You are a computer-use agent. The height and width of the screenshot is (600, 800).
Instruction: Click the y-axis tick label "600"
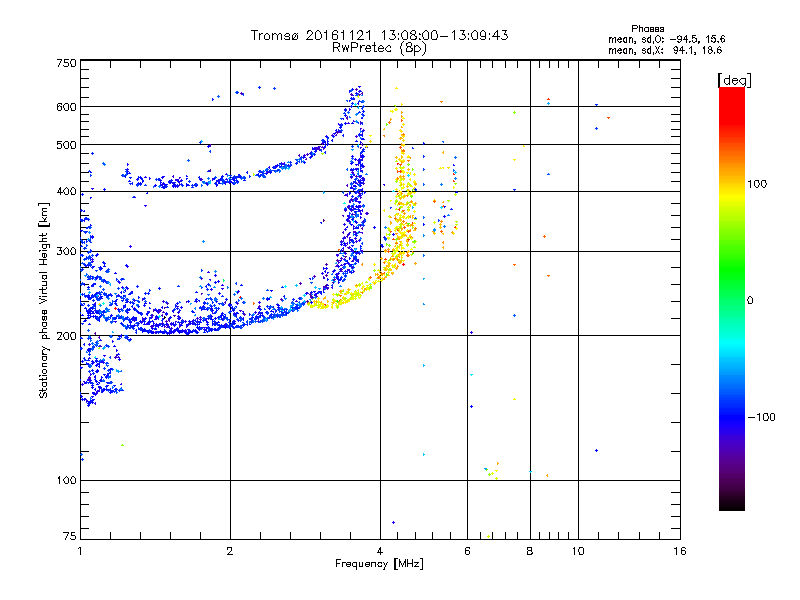tap(66, 107)
